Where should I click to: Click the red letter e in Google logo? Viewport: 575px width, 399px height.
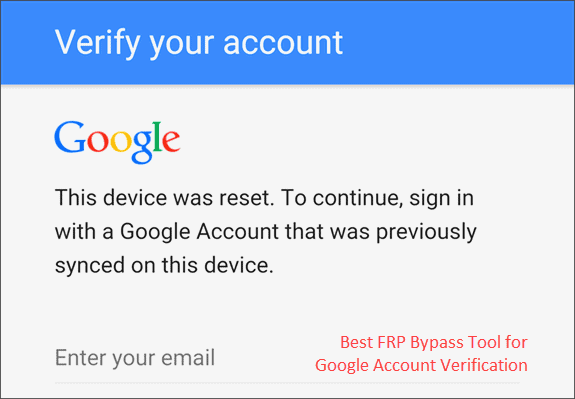[172, 142]
